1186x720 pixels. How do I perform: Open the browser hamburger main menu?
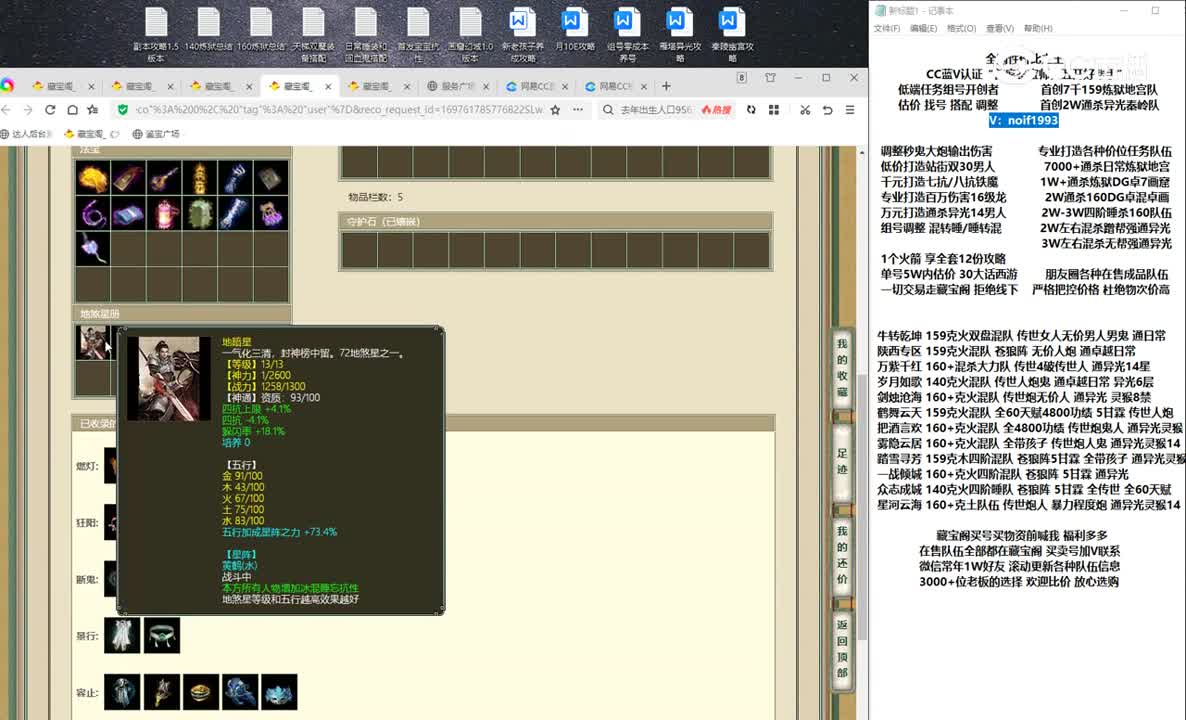coord(850,110)
